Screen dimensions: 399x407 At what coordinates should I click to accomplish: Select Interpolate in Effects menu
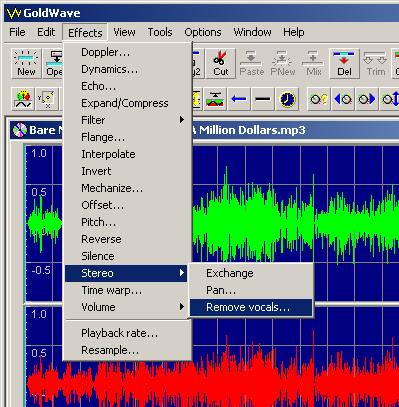click(x=127, y=154)
